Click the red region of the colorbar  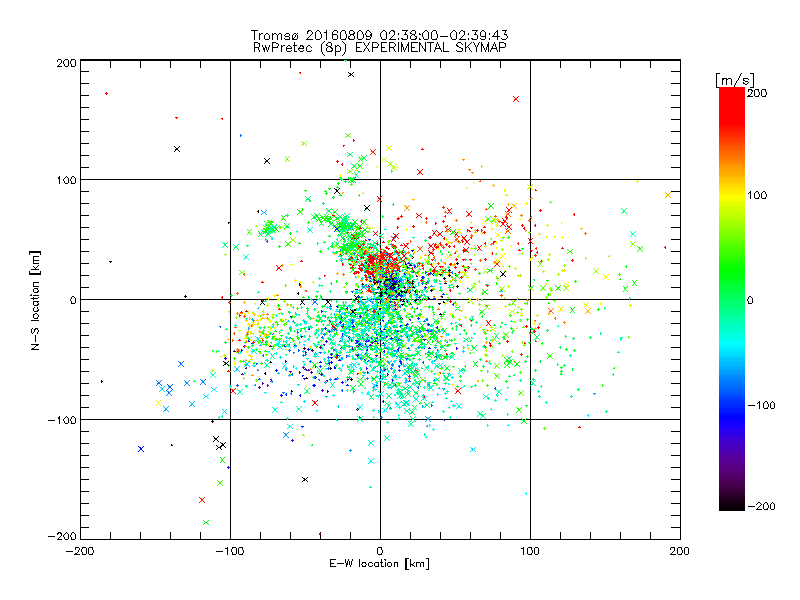(x=732, y=105)
